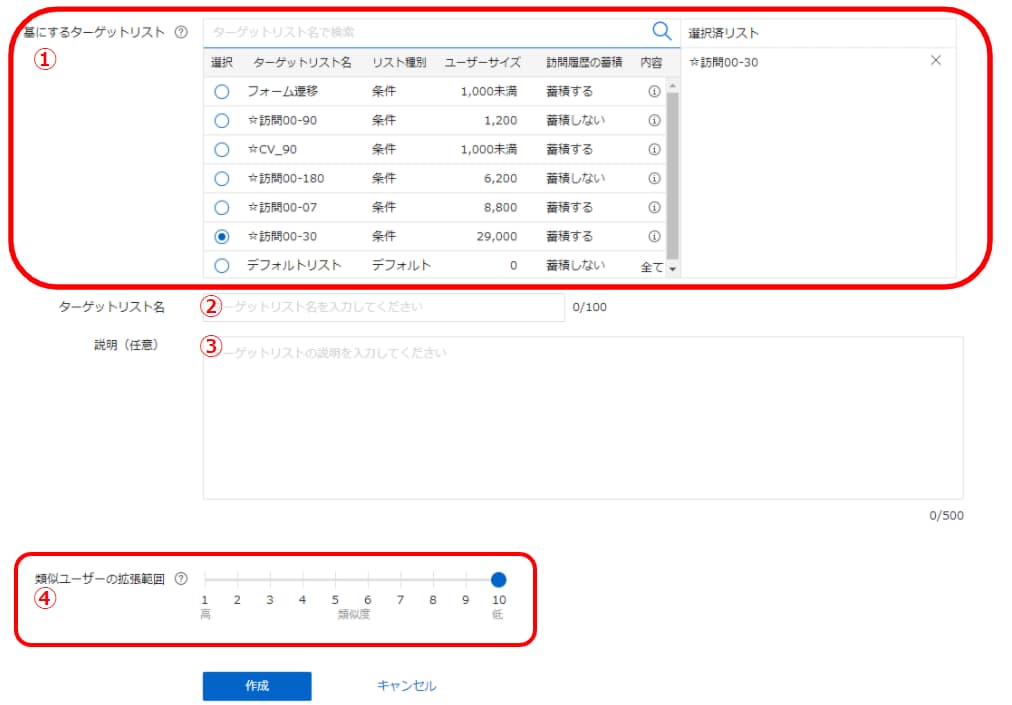
Task: Focus the ターゲットリスト名 input field
Action: point(384,307)
